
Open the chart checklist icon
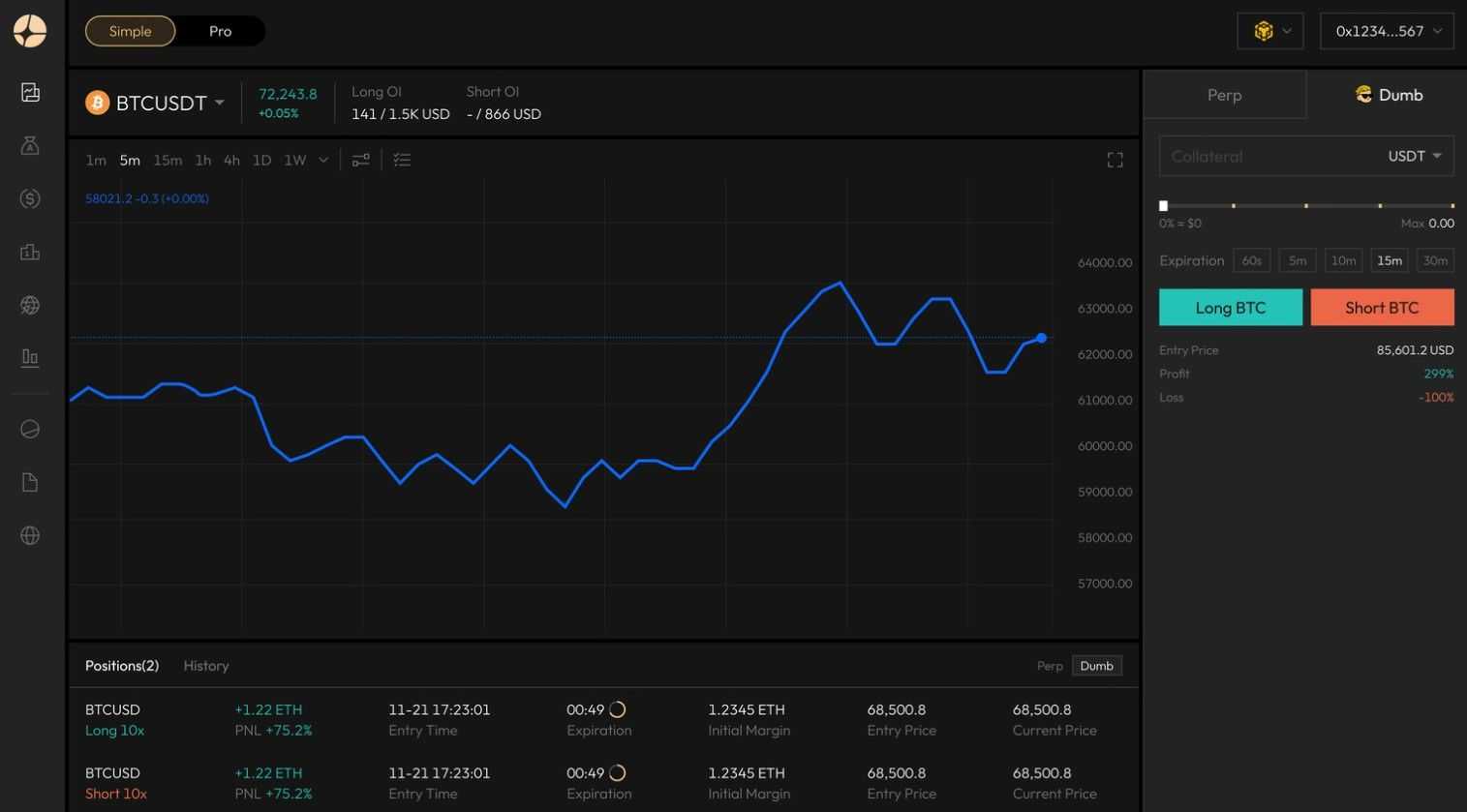coord(402,160)
